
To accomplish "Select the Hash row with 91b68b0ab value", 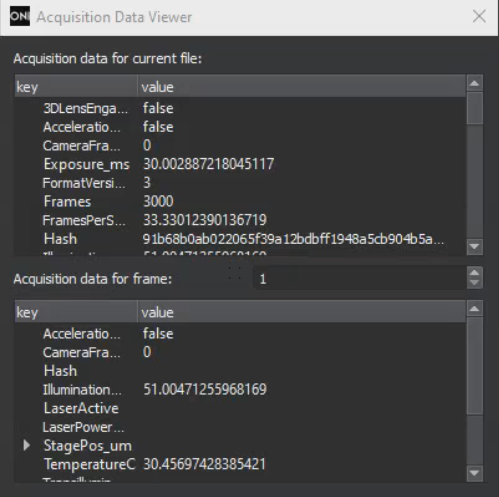I will click(240, 239).
